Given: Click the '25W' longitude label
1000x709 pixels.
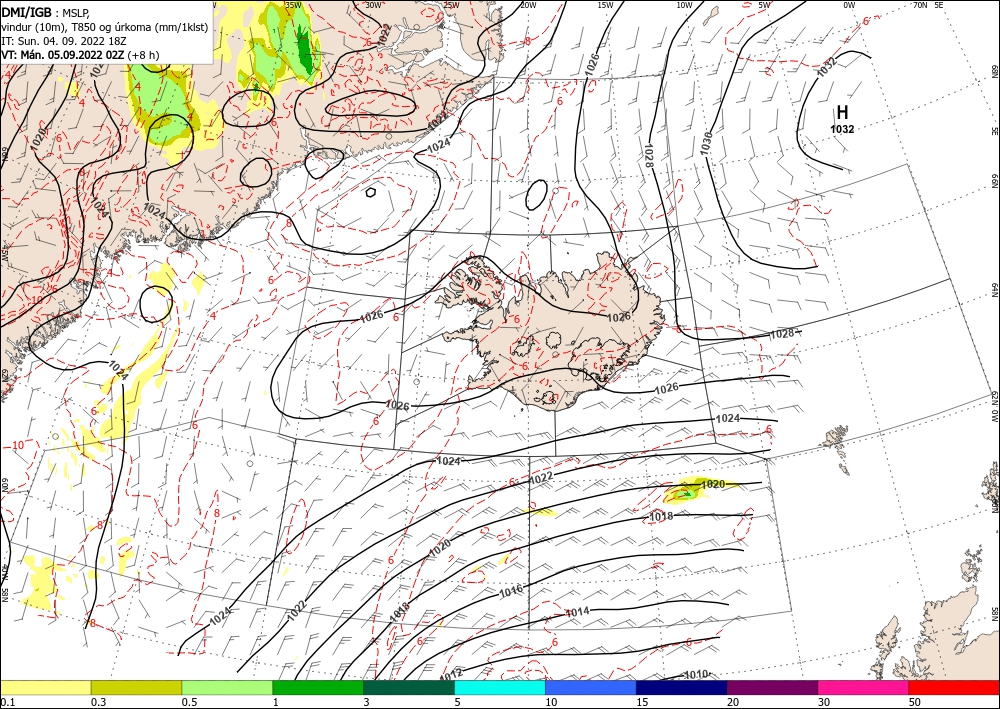Looking at the screenshot, I should (450, 4).
